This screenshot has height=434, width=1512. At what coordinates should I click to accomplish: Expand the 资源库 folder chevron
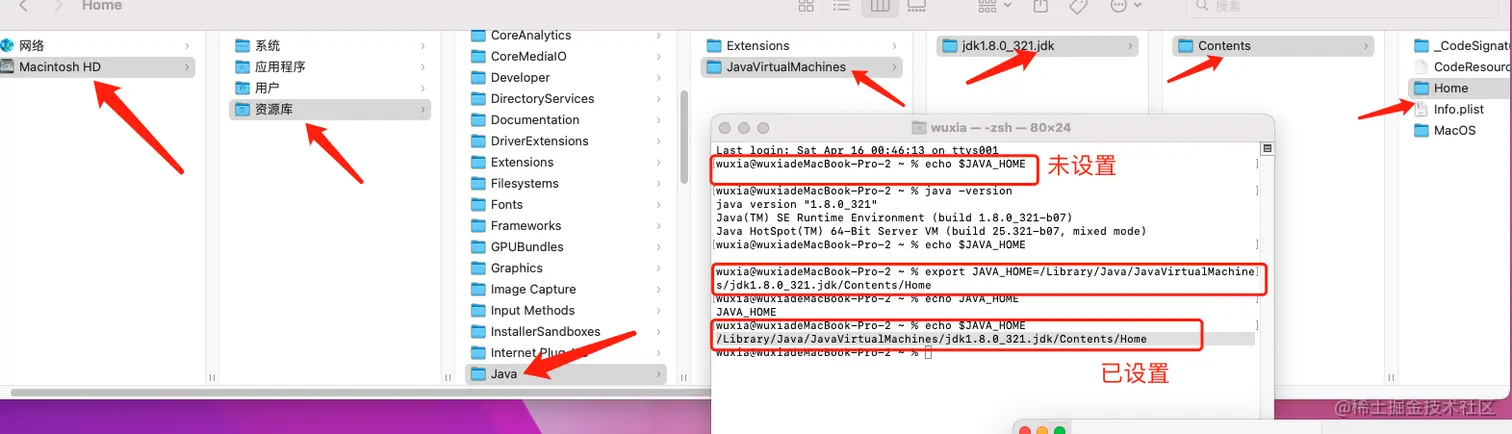pyautogui.click(x=423, y=109)
